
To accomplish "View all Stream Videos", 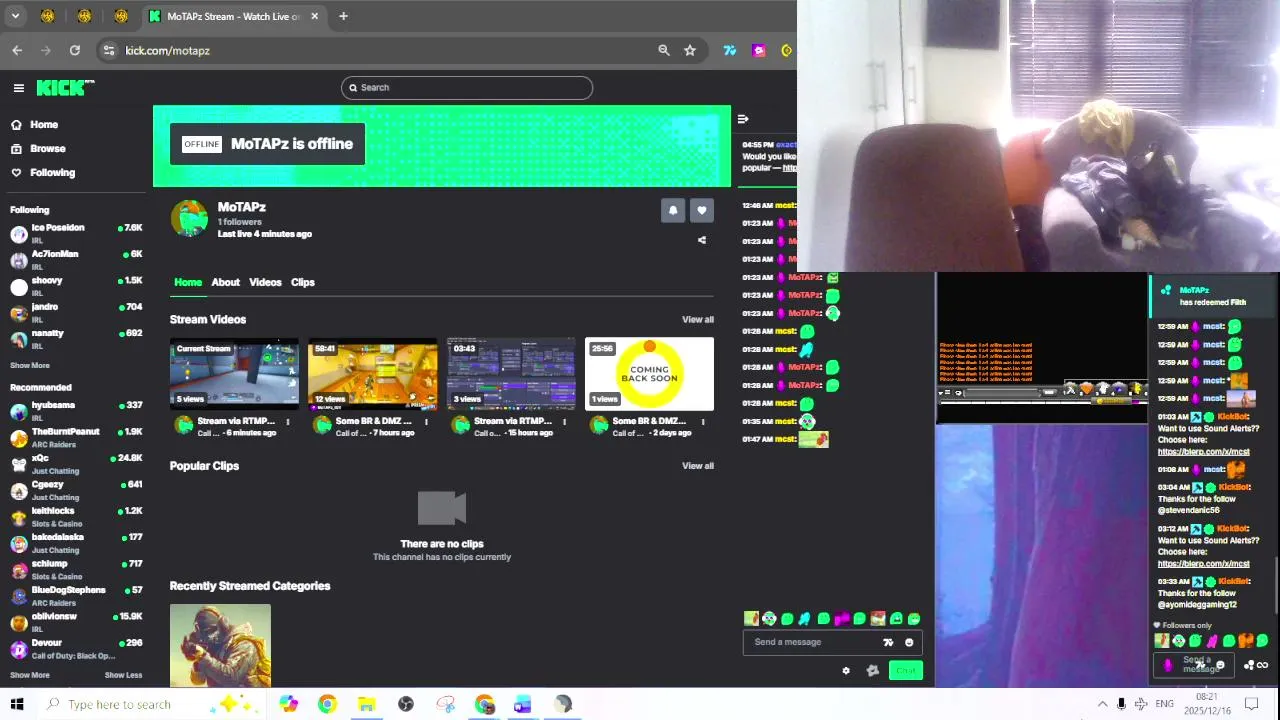I will pos(697,320).
